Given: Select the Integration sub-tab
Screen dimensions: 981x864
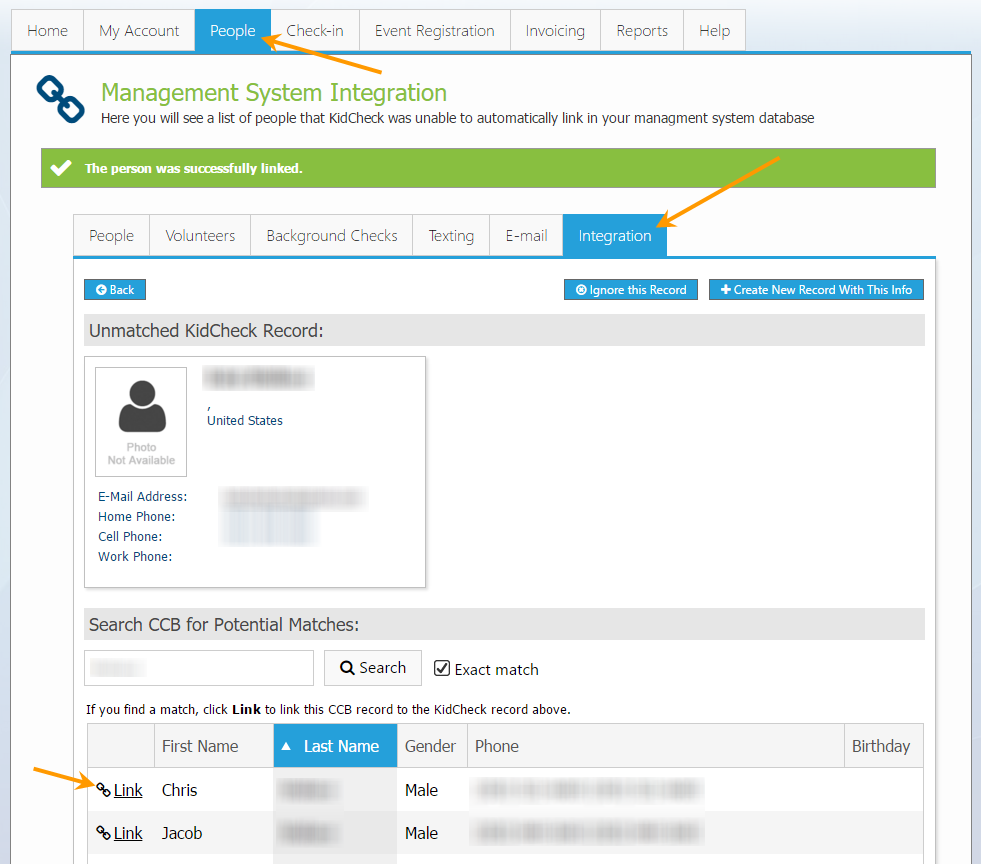Looking at the screenshot, I should point(615,235).
